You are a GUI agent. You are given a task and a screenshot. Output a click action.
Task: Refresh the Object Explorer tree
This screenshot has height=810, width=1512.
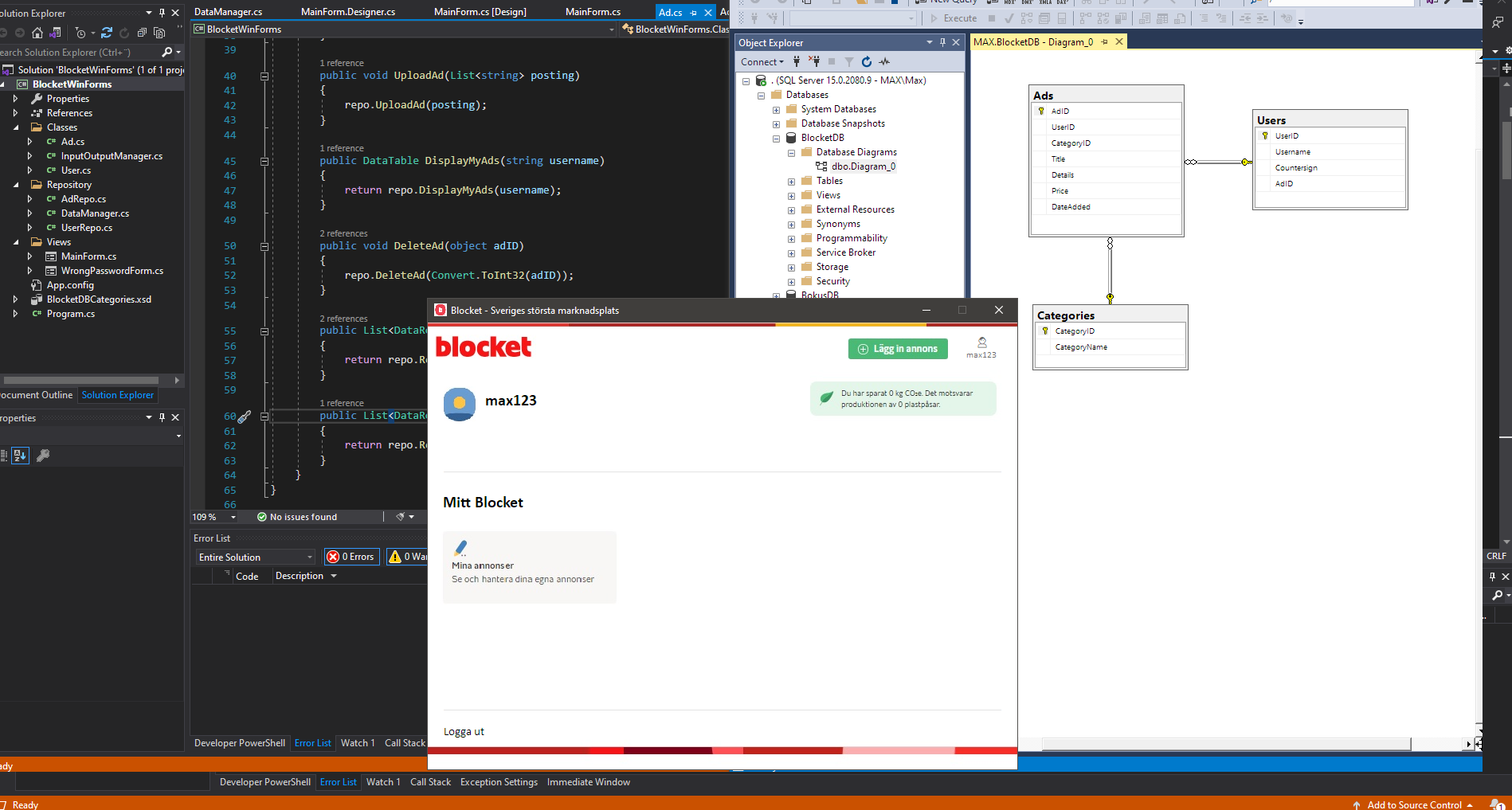(866, 61)
